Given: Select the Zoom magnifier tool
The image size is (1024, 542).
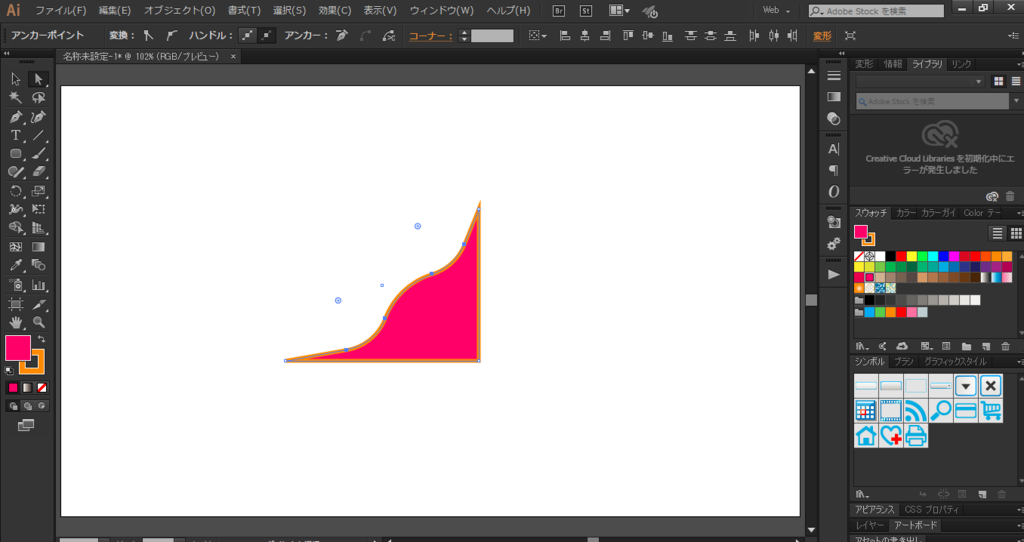Looking at the screenshot, I should (x=39, y=323).
